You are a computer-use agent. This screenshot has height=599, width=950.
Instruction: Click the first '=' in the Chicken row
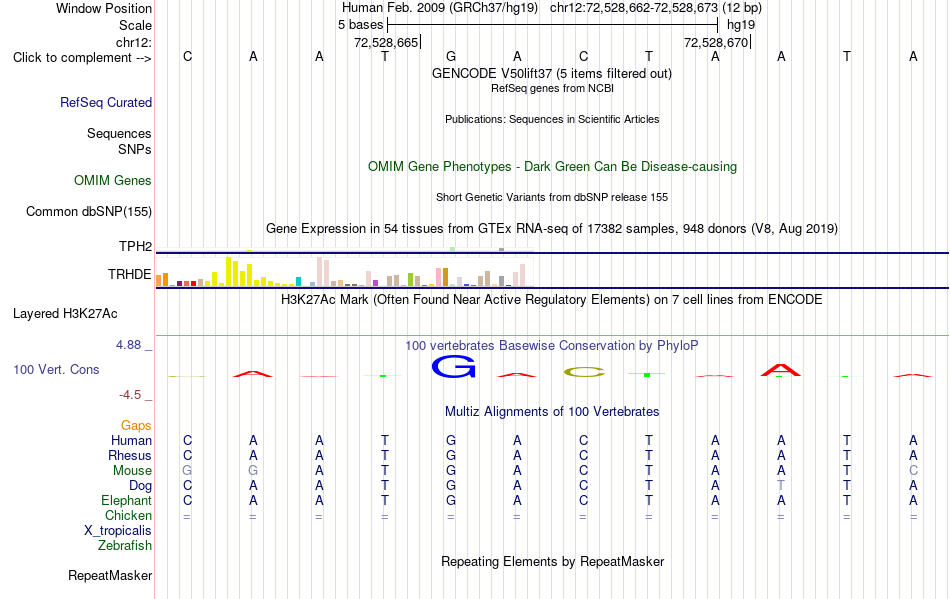coord(187,517)
